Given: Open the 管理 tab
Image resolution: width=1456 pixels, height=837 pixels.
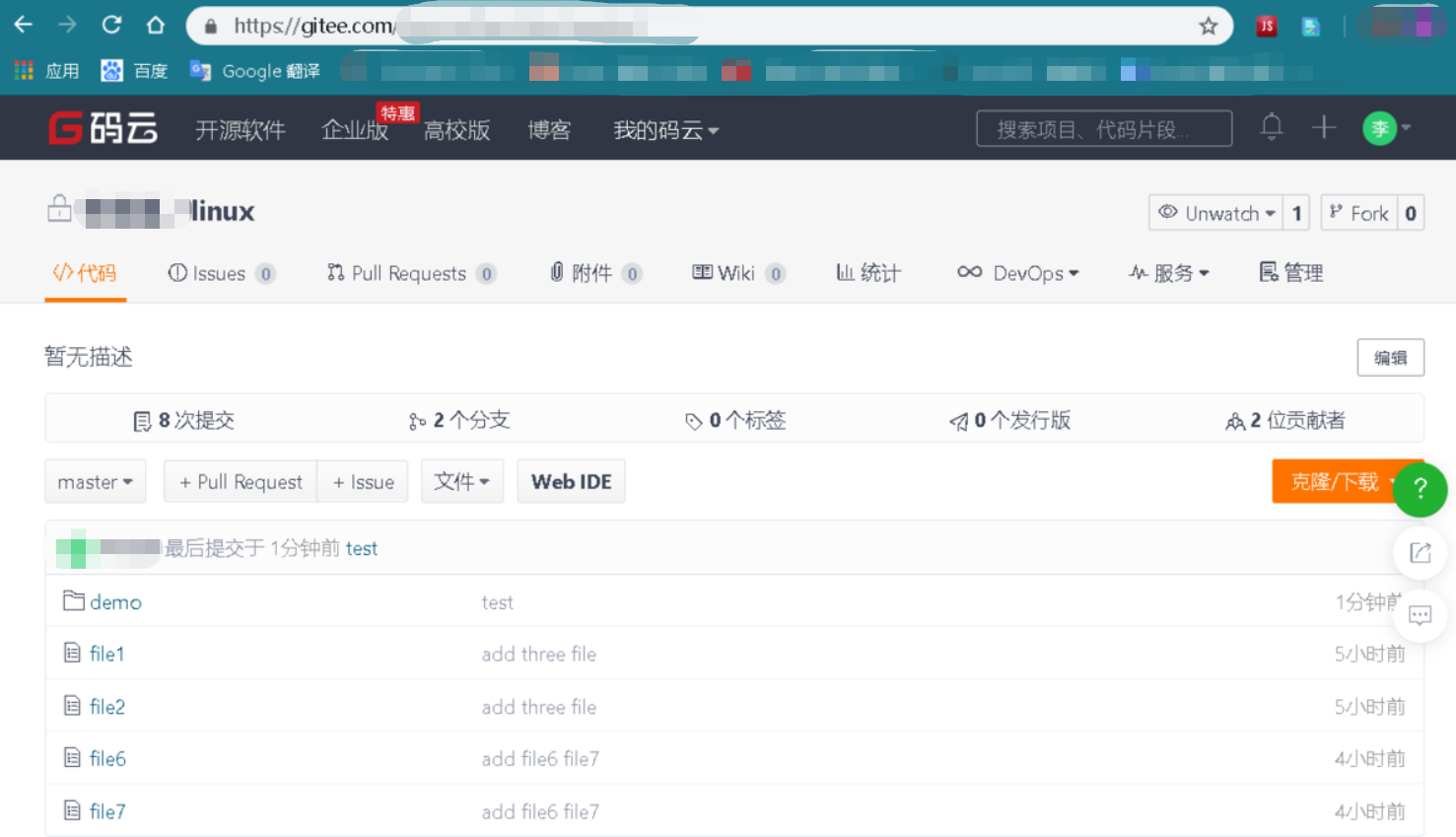Looking at the screenshot, I should 1291,273.
